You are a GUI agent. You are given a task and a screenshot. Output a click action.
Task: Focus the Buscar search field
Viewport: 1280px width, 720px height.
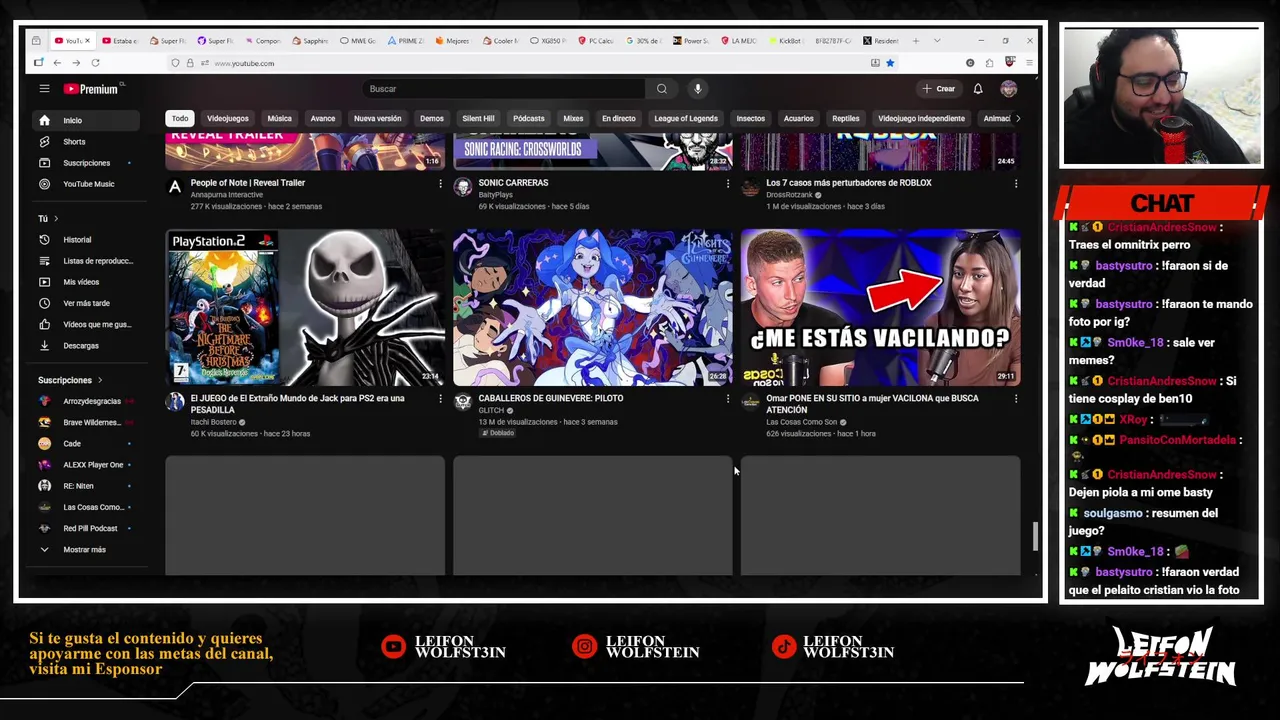(503, 89)
